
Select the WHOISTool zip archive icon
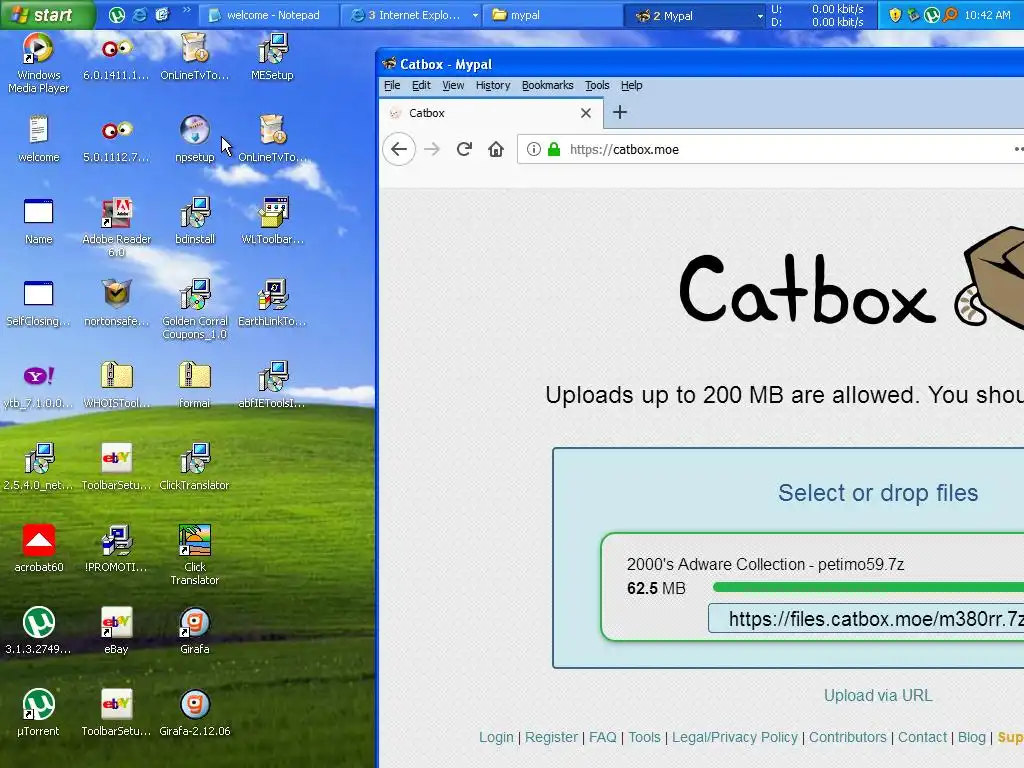tap(116, 385)
